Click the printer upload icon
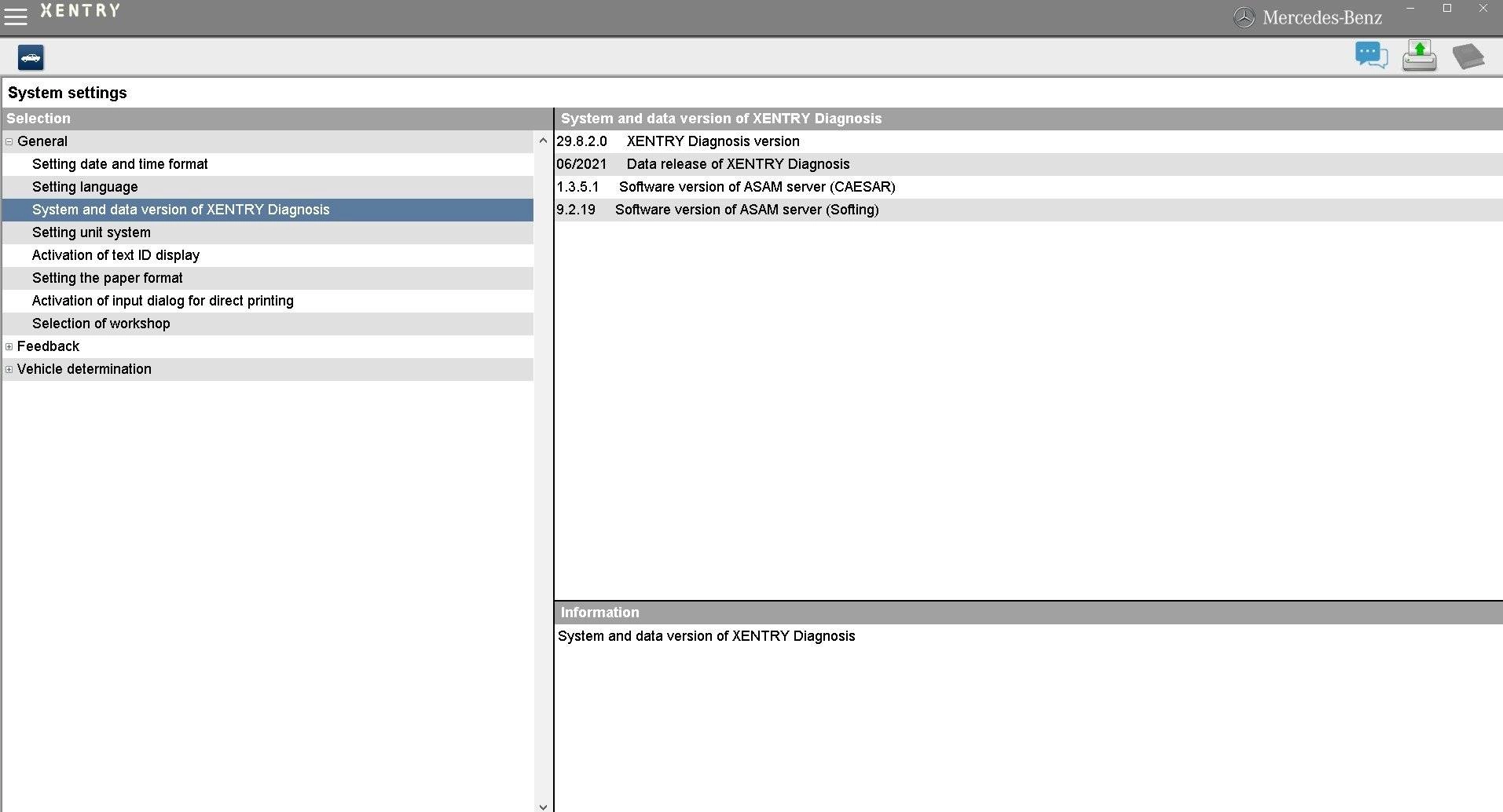 1420,56
